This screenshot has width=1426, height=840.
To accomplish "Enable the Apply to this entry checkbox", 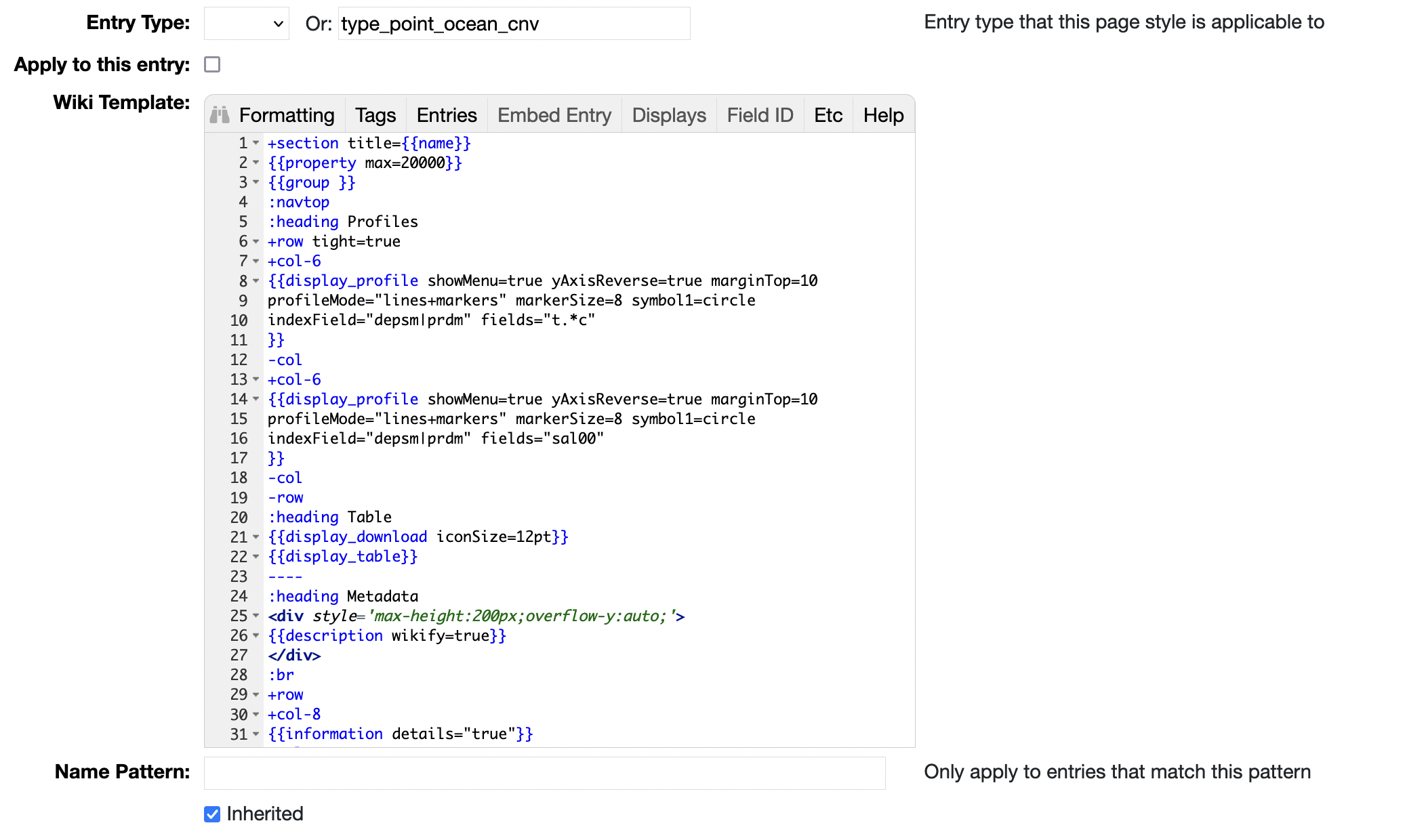I will [212, 64].
